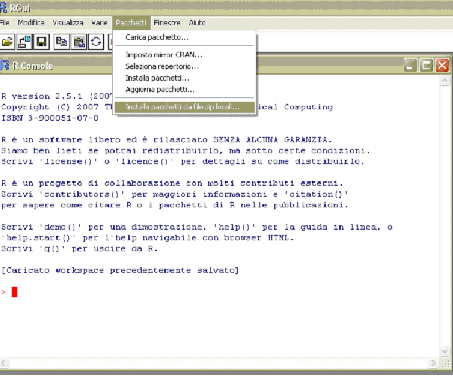Click the 'SENZA ALCUNA GARANZIA' line
This screenshot has height=377, width=453.
pos(167,140)
